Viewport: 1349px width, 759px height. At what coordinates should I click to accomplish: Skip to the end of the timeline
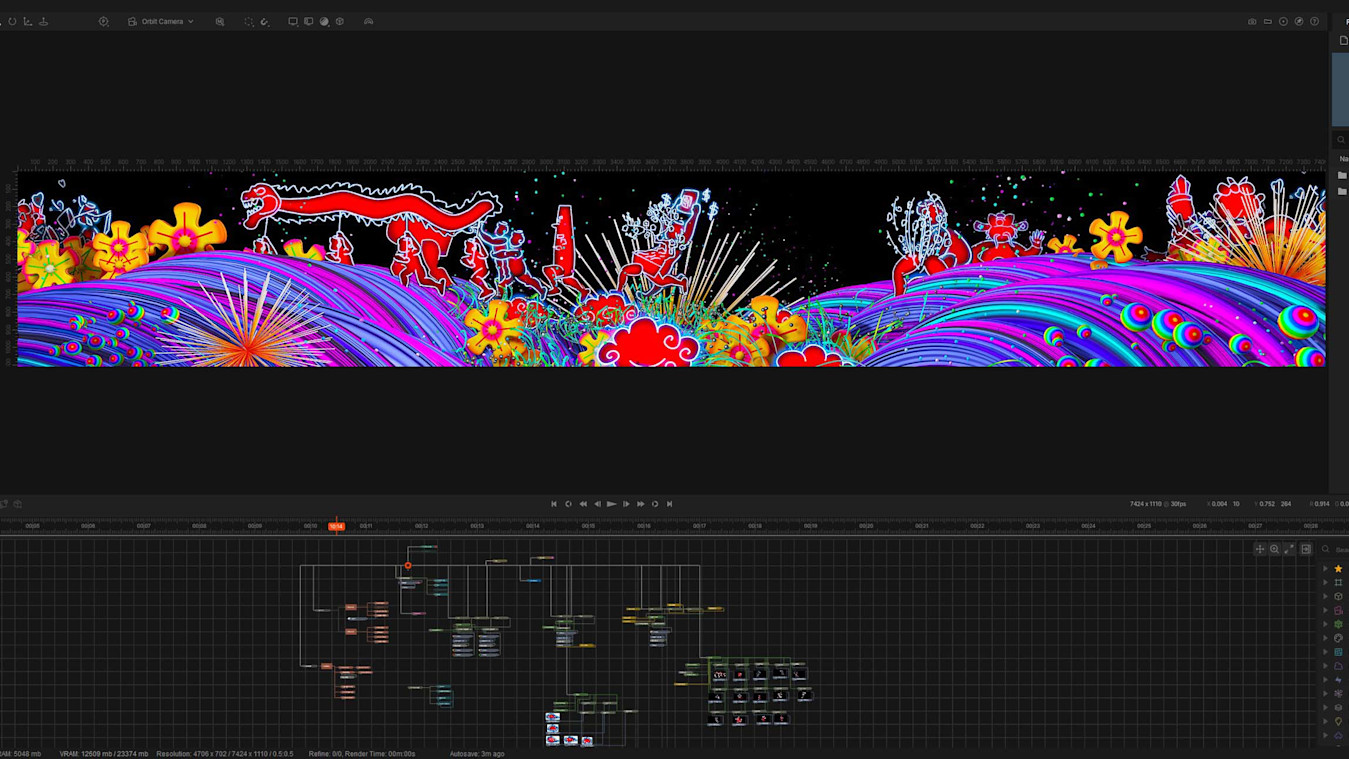[x=669, y=504]
